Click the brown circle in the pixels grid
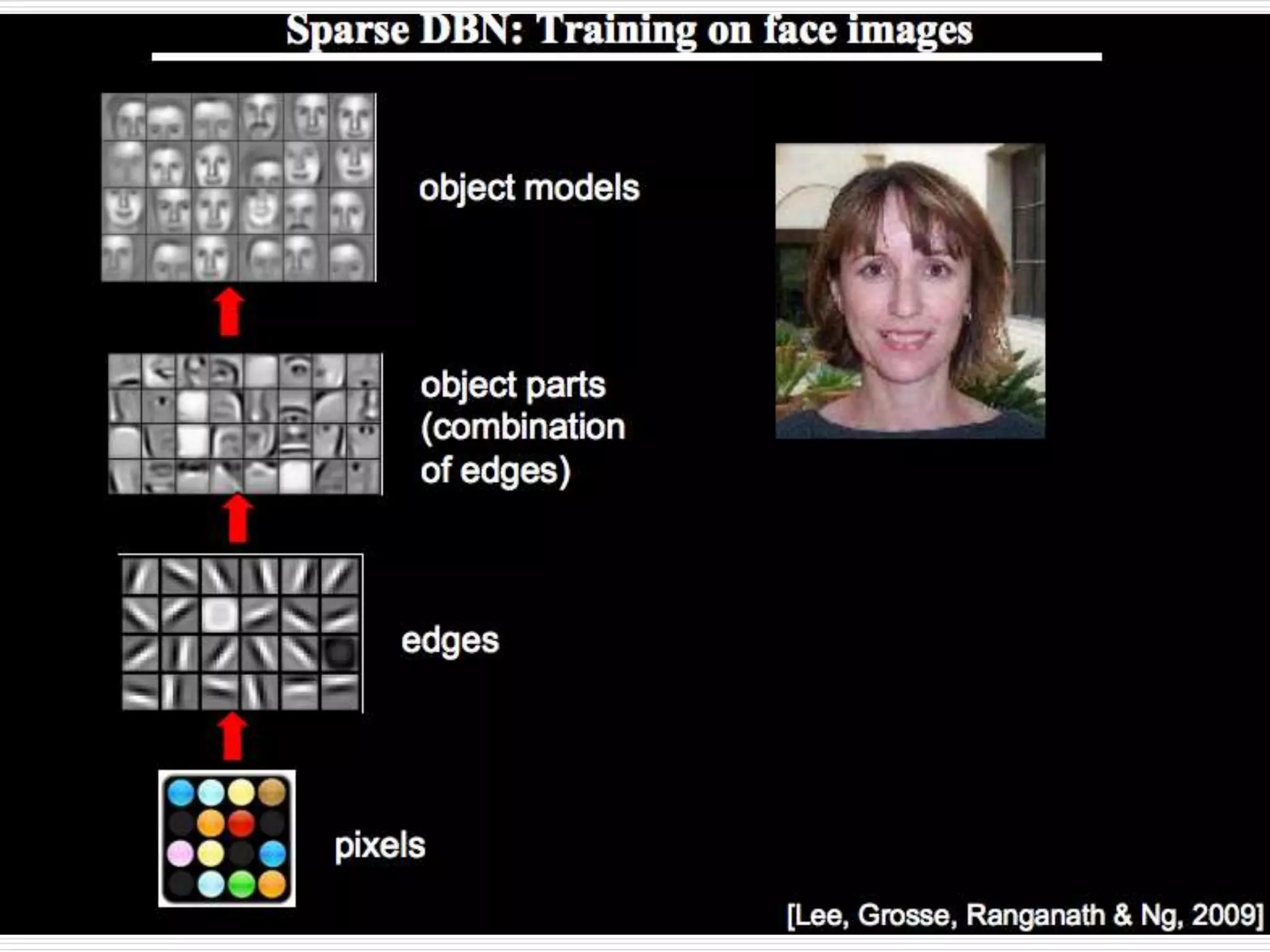The height and width of the screenshot is (952, 1270). point(272,793)
